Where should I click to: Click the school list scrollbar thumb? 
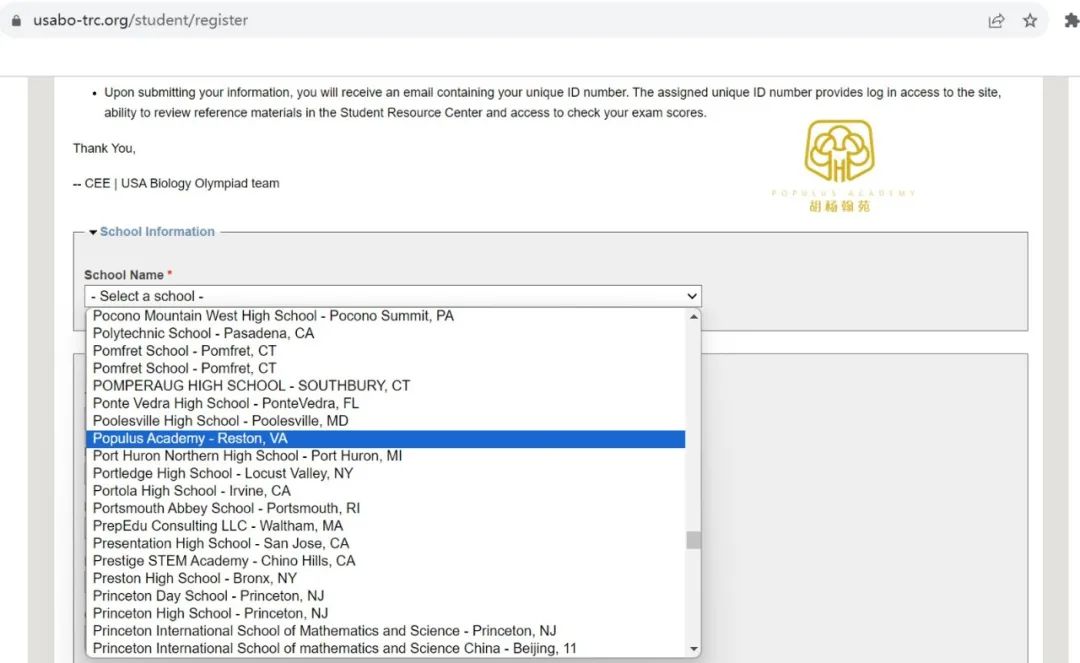(x=694, y=540)
